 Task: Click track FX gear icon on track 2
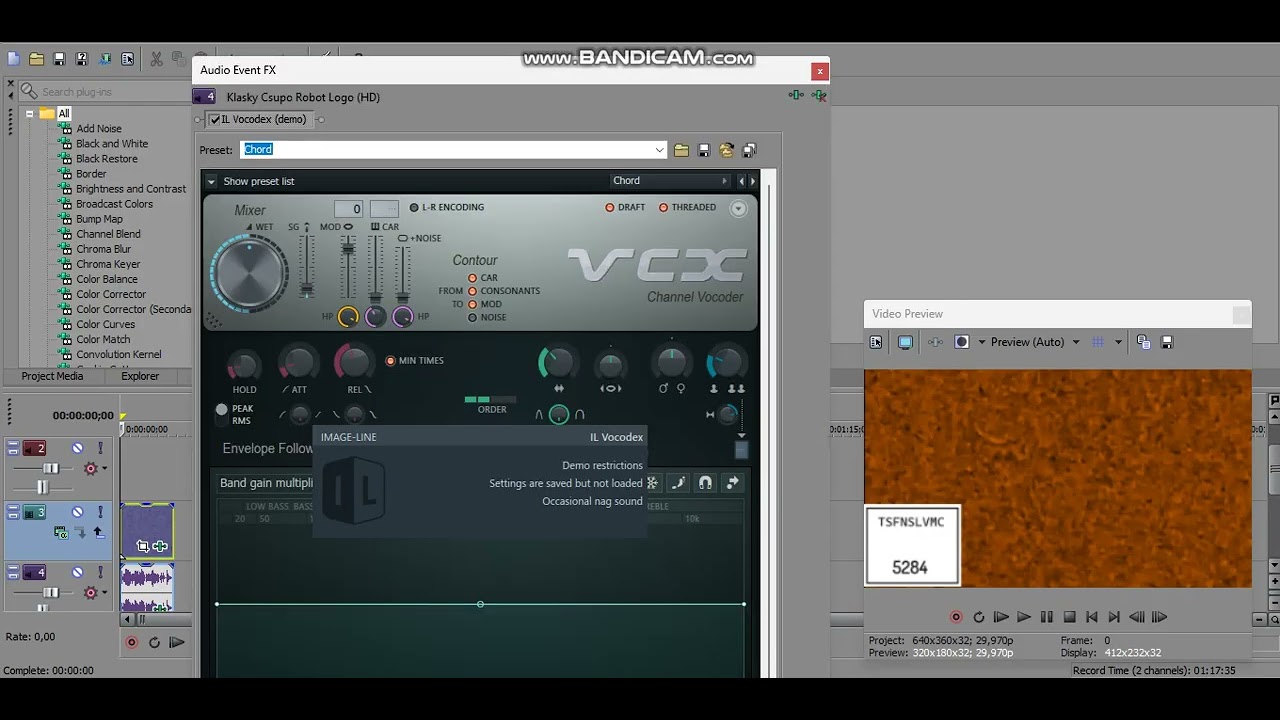point(91,468)
